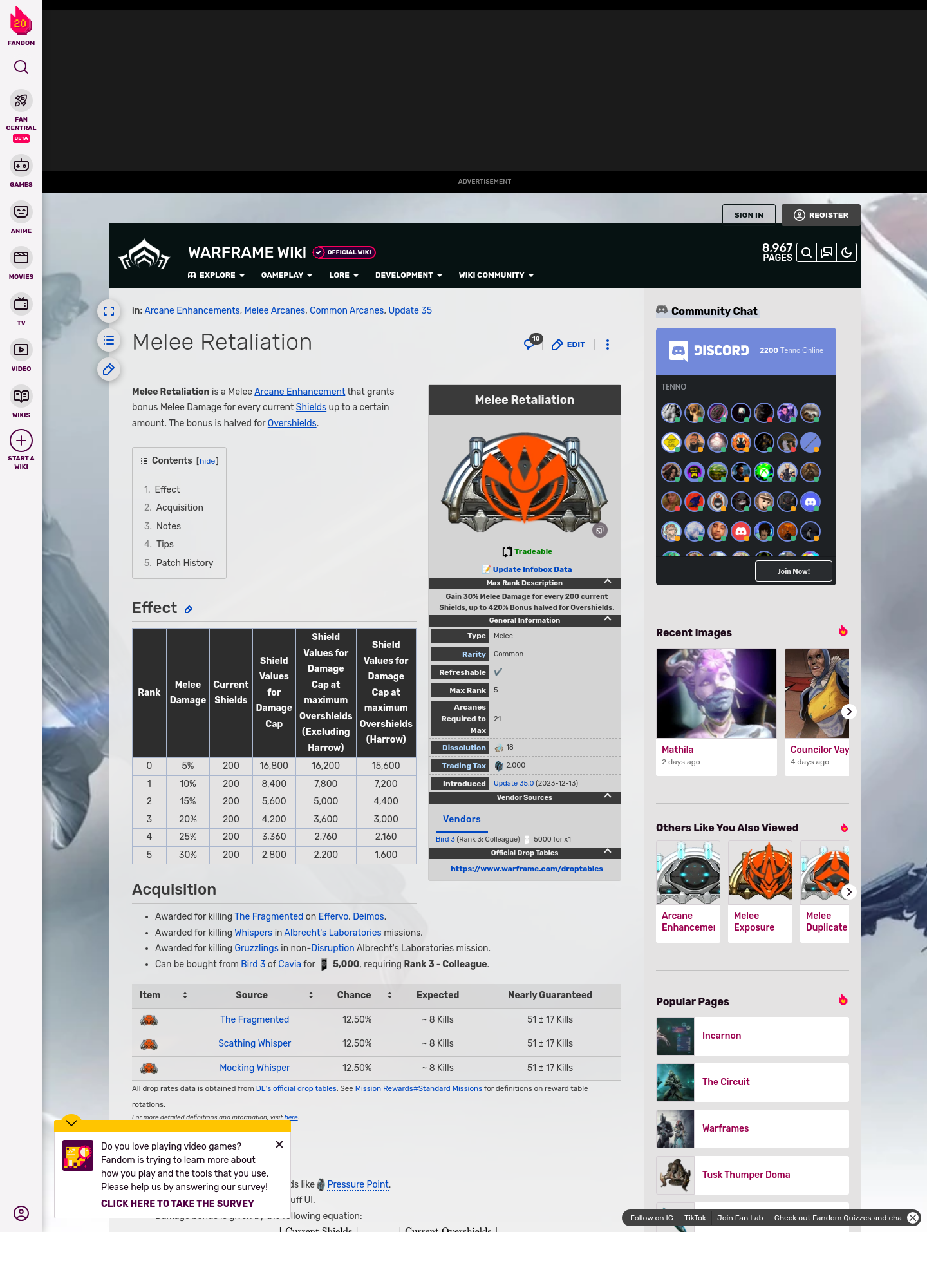The image size is (927, 1288).
Task: Open the Movies sidebar icon
Action: click(21, 258)
